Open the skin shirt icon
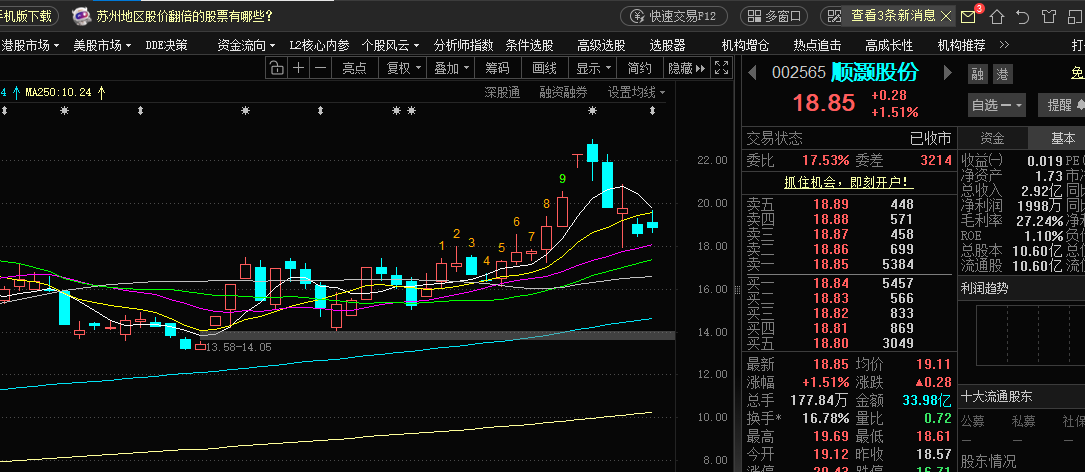 pyautogui.click(x=1050, y=17)
